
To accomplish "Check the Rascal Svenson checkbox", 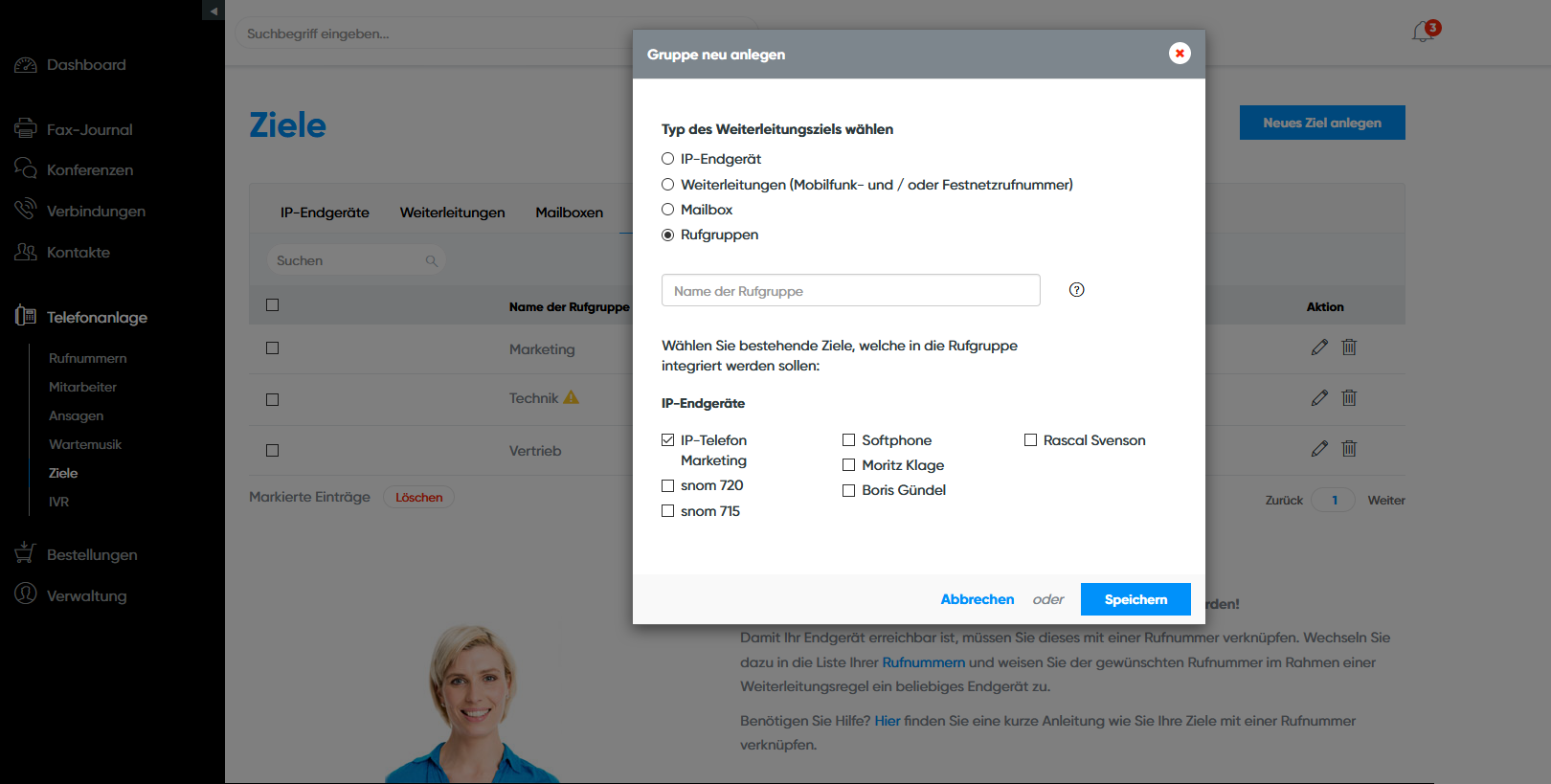I will click(x=1030, y=440).
